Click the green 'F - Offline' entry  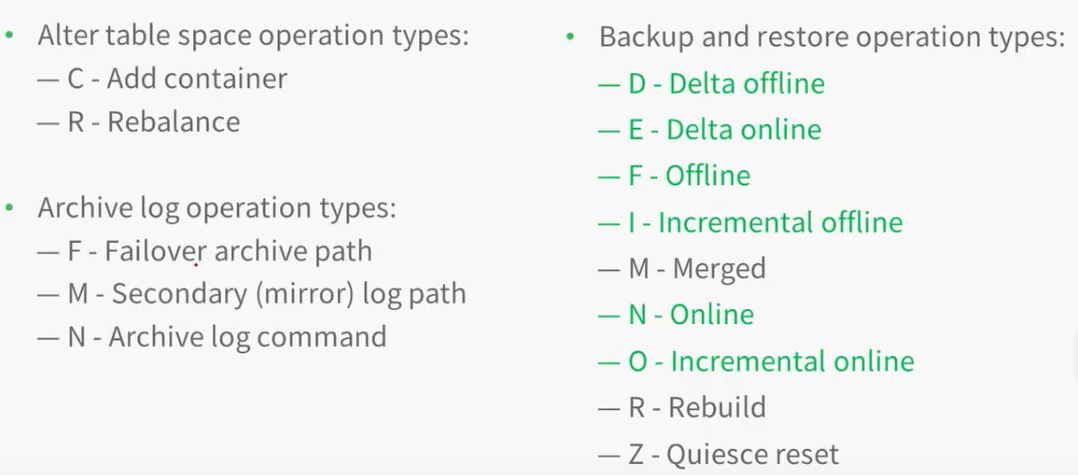tap(674, 176)
